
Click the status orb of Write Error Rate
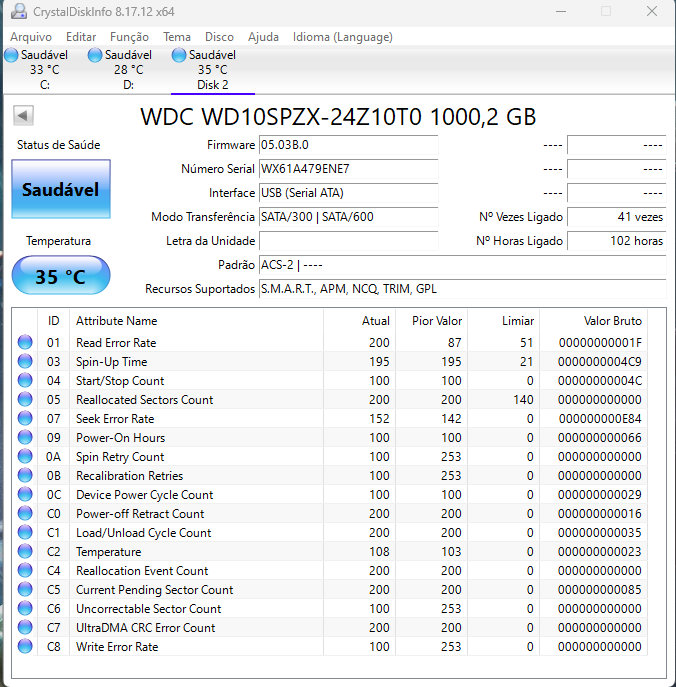pyautogui.click(x=25, y=646)
